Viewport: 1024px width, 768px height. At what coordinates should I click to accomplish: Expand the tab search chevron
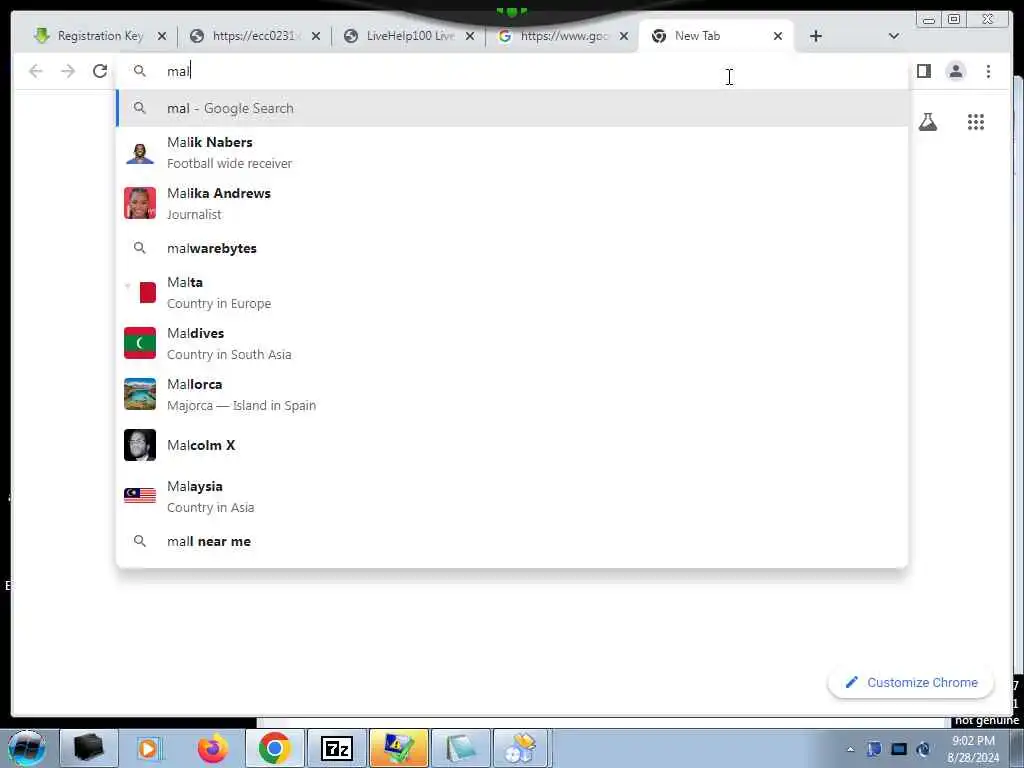(x=894, y=36)
